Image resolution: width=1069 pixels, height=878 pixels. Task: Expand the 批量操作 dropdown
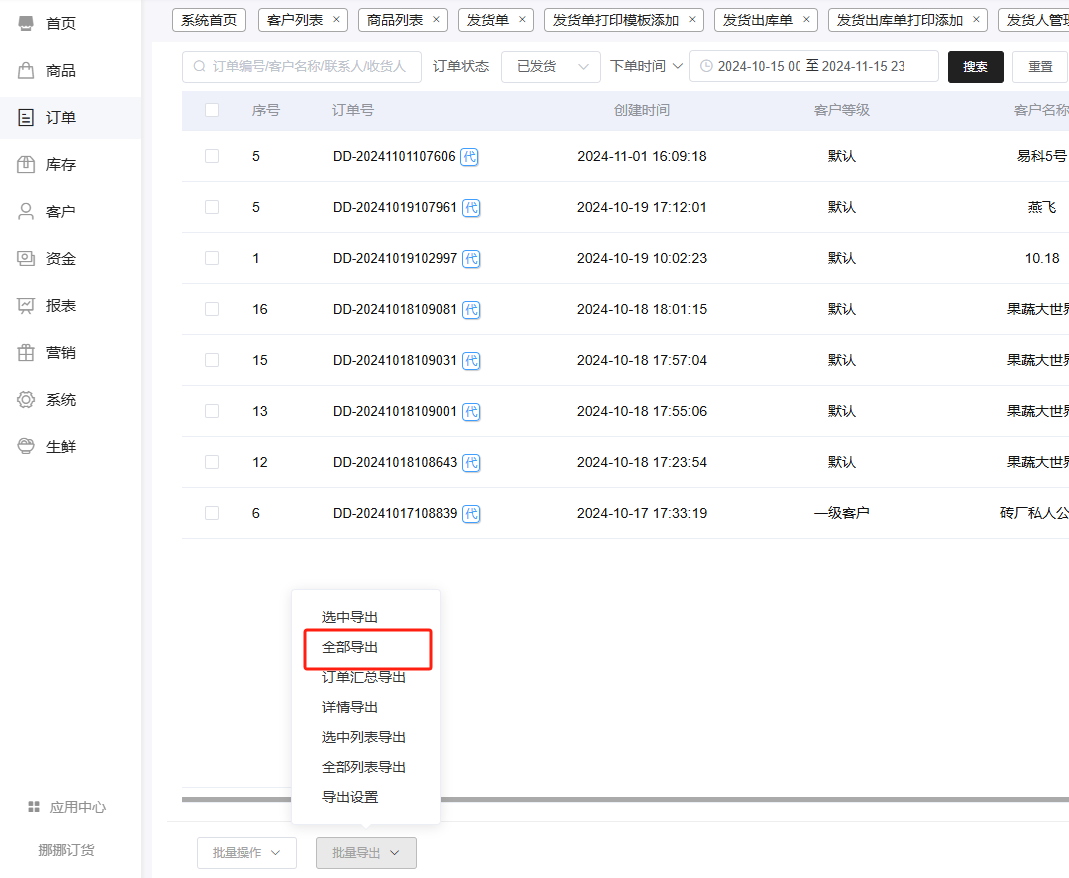tap(246, 853)
